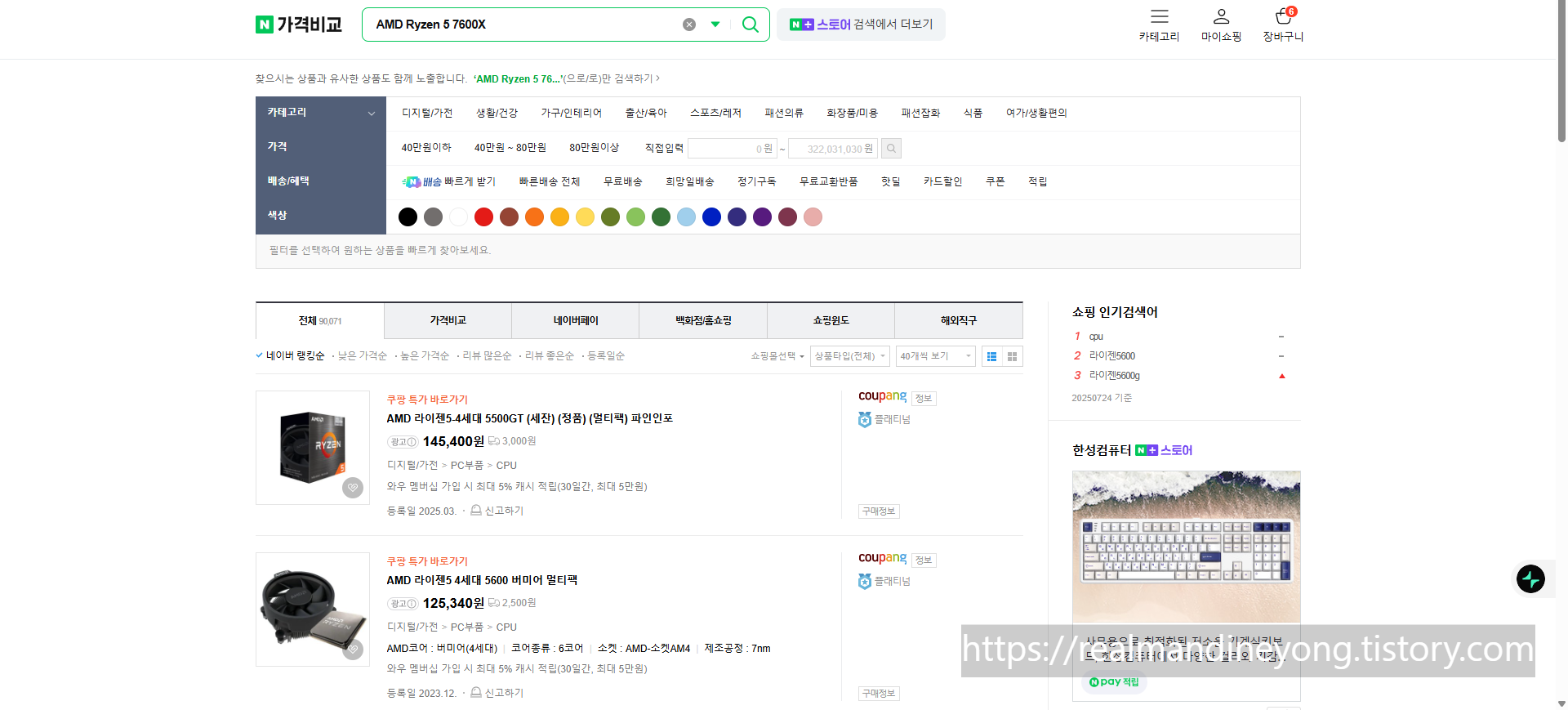Image resolution: width=1568 pixels, height=710 pixels.
Task: Click the heart icon on 5500GT thumbnail
Action: [353, 488]
